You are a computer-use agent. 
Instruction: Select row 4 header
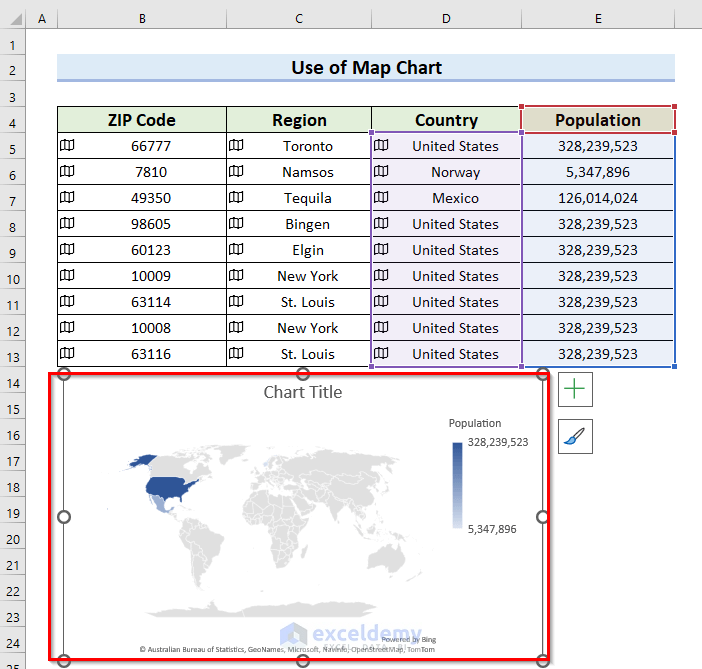click(x=12, y=120)
